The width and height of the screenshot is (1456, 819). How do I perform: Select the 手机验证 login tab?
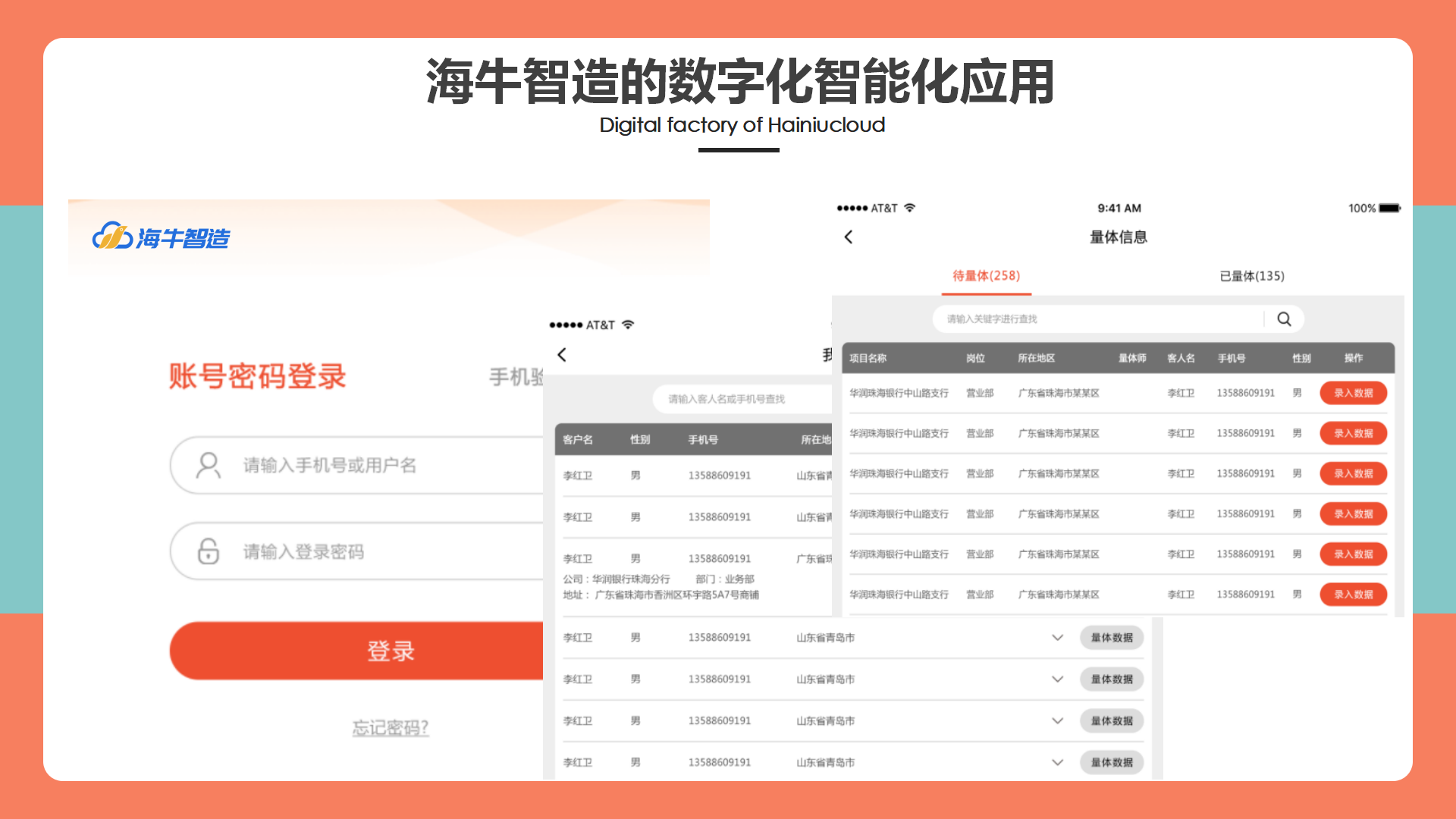(516, 376)
